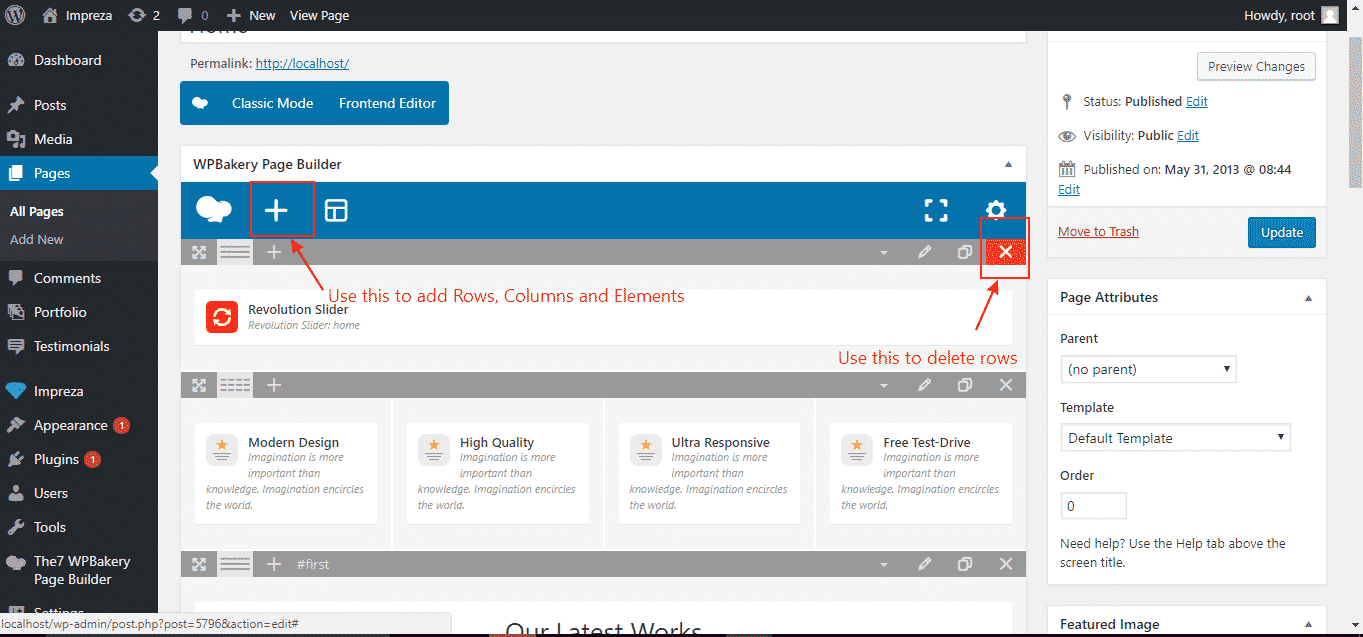Image resolution: width=1363 pixels, height=637 pixels.
Task: Click Preview Changes button
Action: pyautogui.click(x=1256, y=66)
